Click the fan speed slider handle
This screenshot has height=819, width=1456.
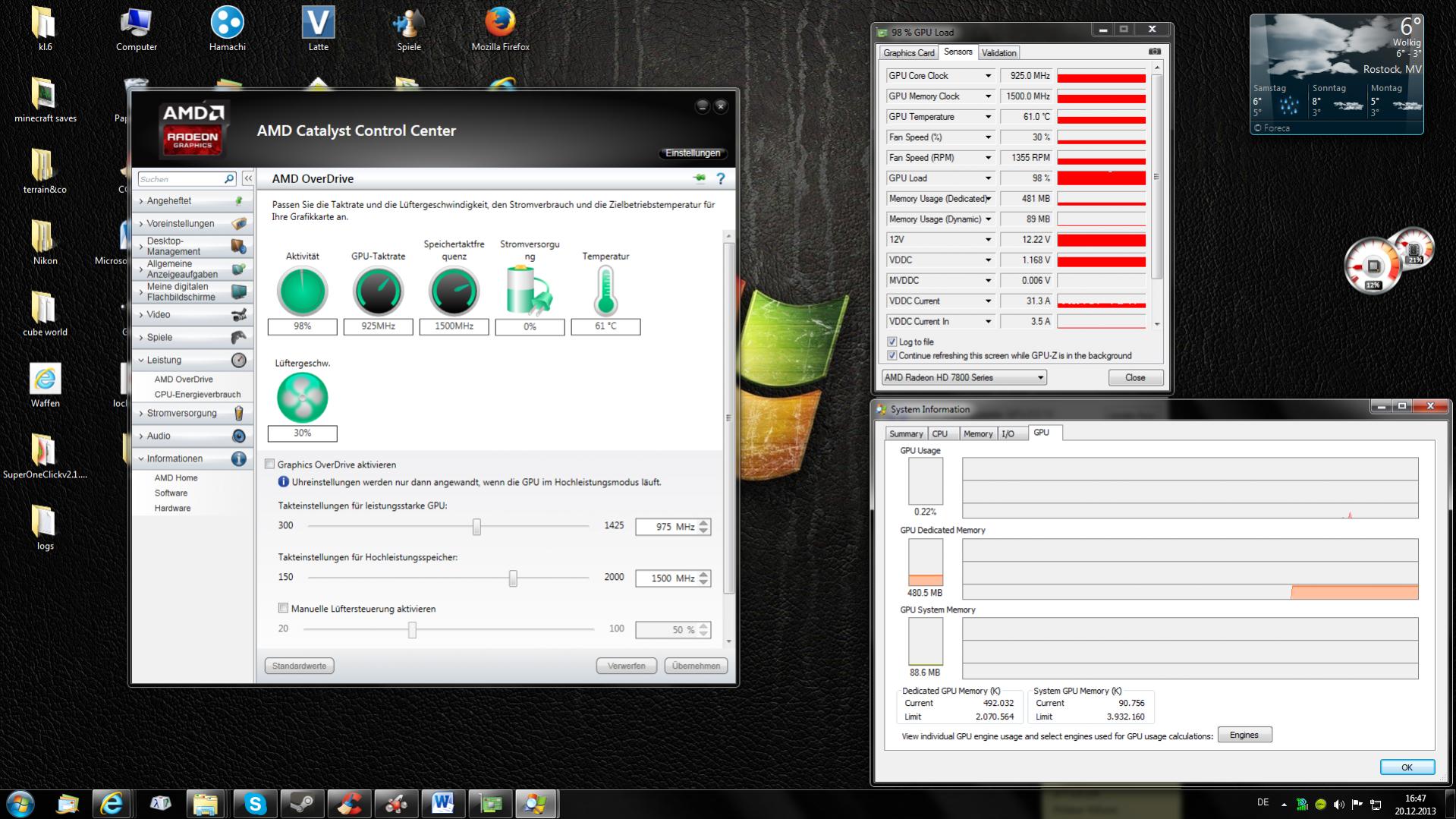tap(412, 630)
